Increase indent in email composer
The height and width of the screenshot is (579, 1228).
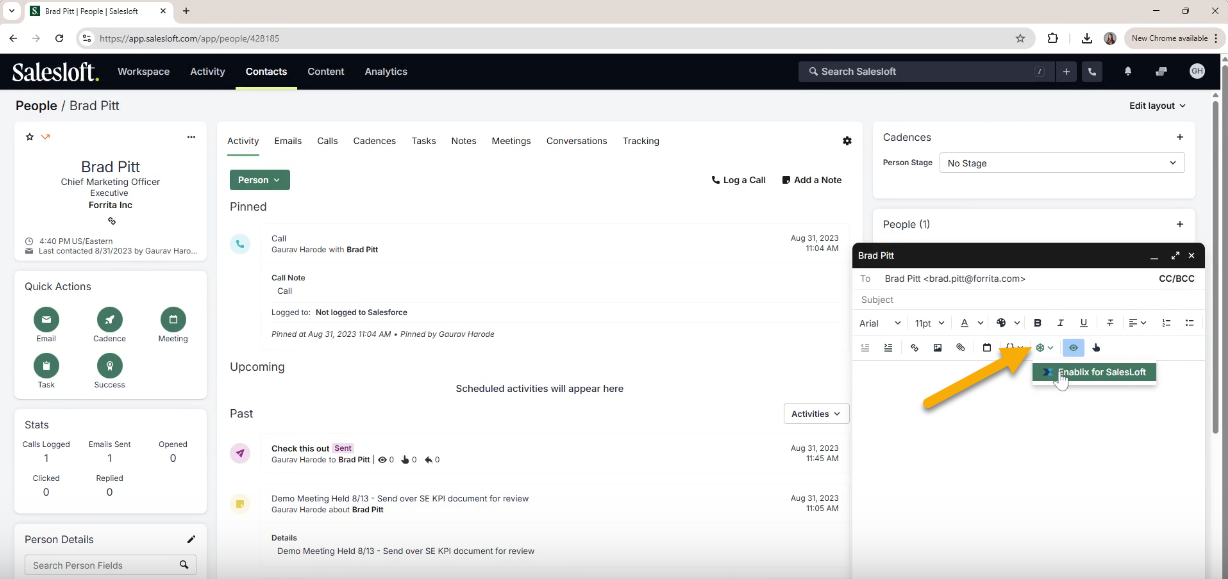pyautogui.click(x=888, y=348)
